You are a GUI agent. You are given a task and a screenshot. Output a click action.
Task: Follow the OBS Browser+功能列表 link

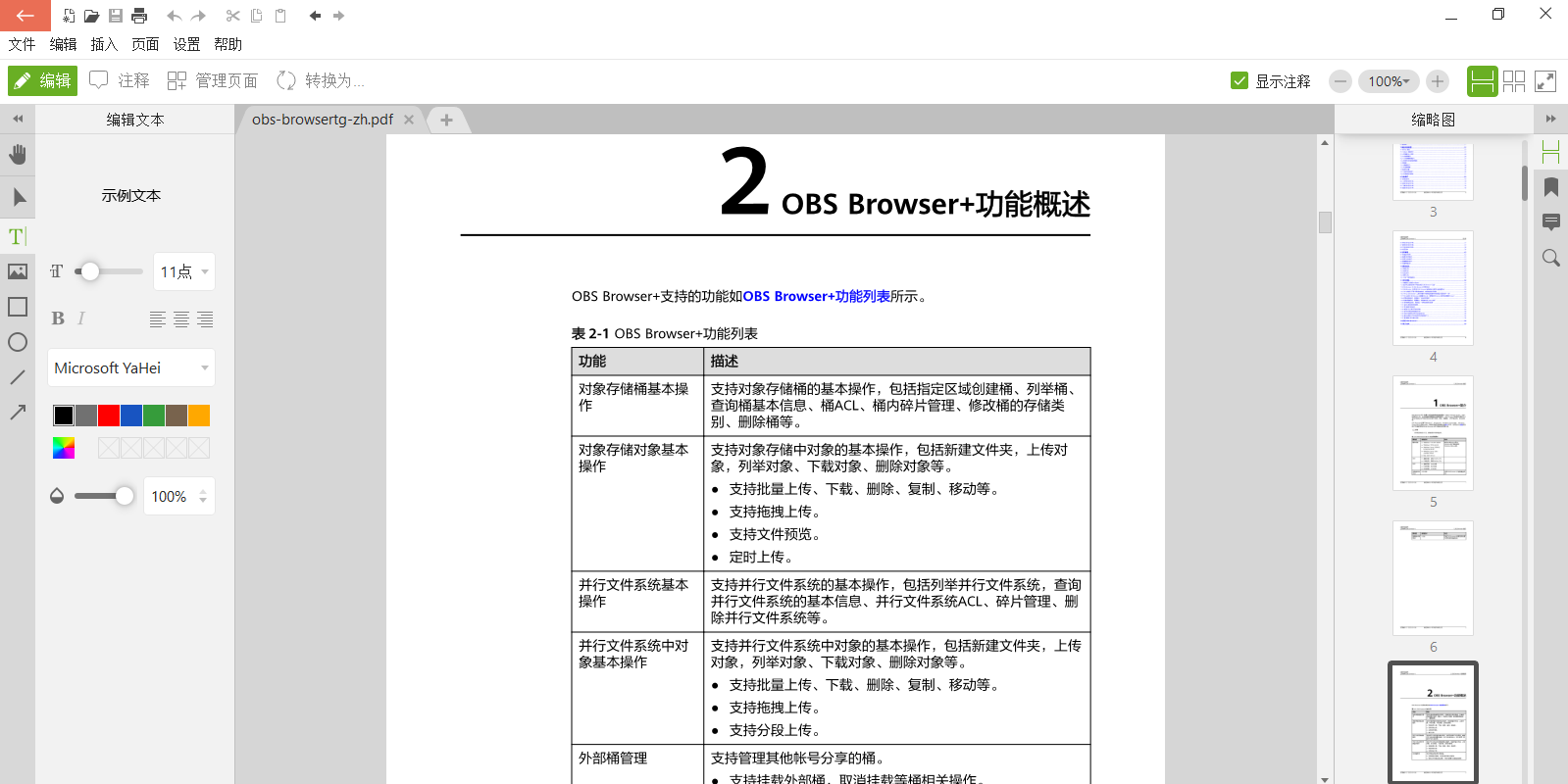coord(816,296)
